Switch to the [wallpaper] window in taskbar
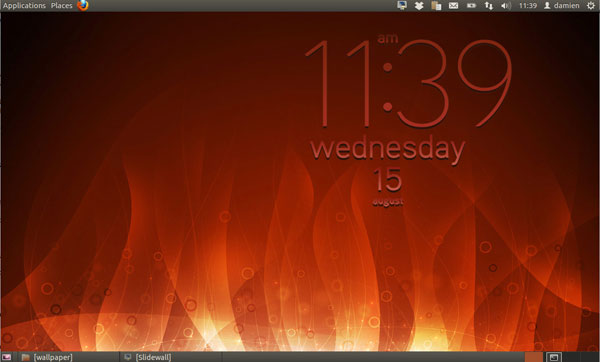Image resolution: width=600 pixels, height=362 pixels. [69, 357]
